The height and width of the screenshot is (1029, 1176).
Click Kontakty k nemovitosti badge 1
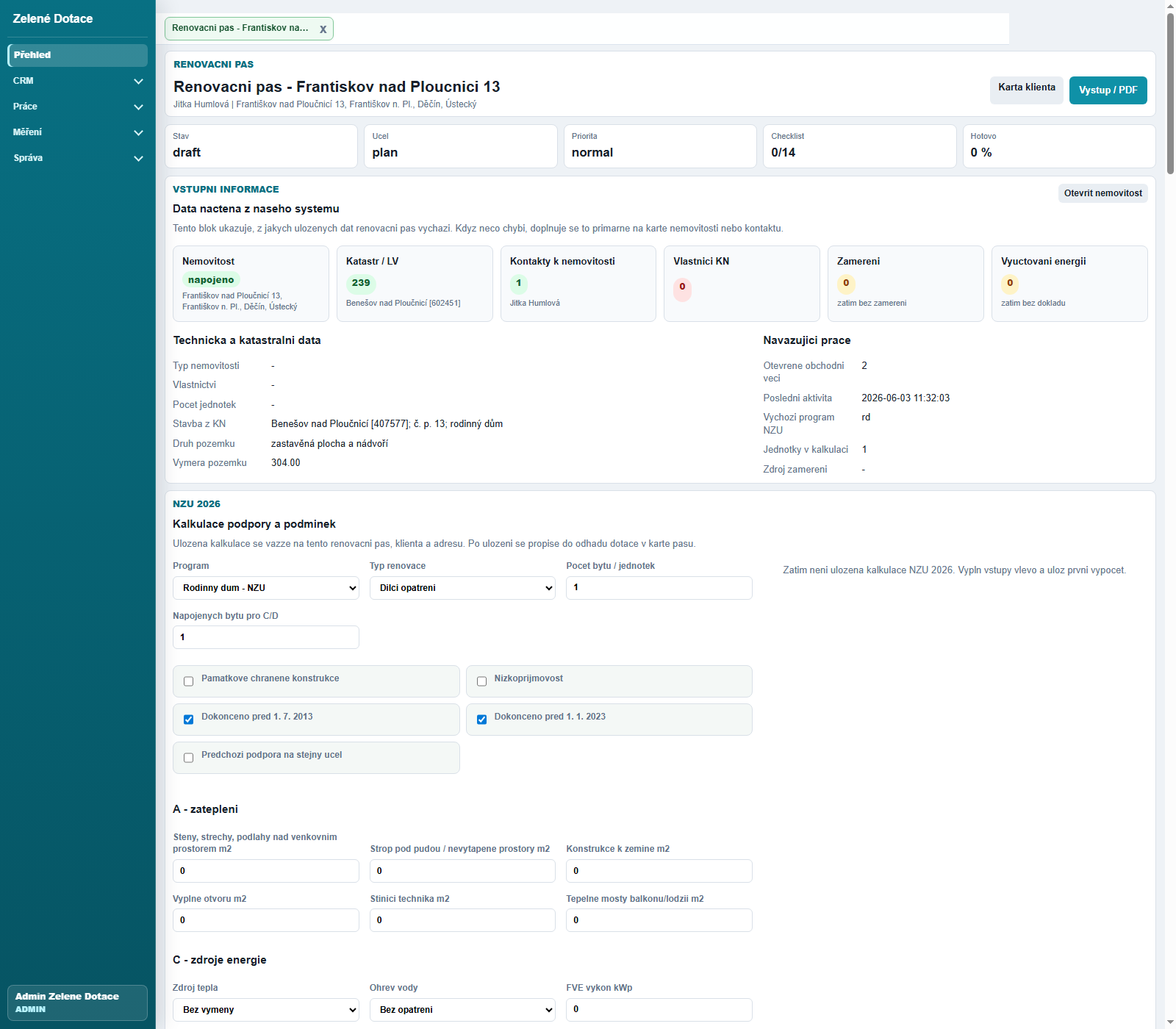pos(519,283)
